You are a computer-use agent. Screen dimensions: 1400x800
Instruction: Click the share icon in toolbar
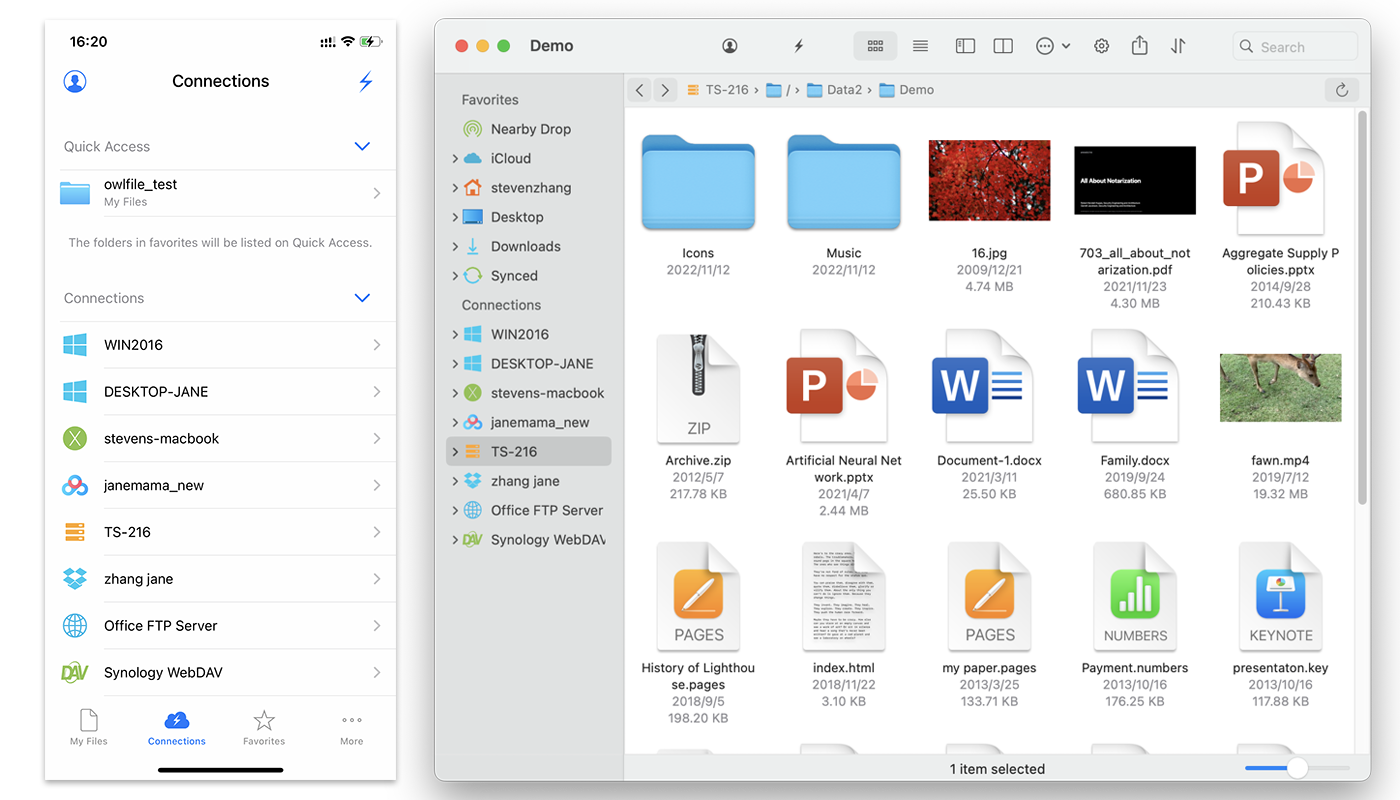(x=1139, y=46)
